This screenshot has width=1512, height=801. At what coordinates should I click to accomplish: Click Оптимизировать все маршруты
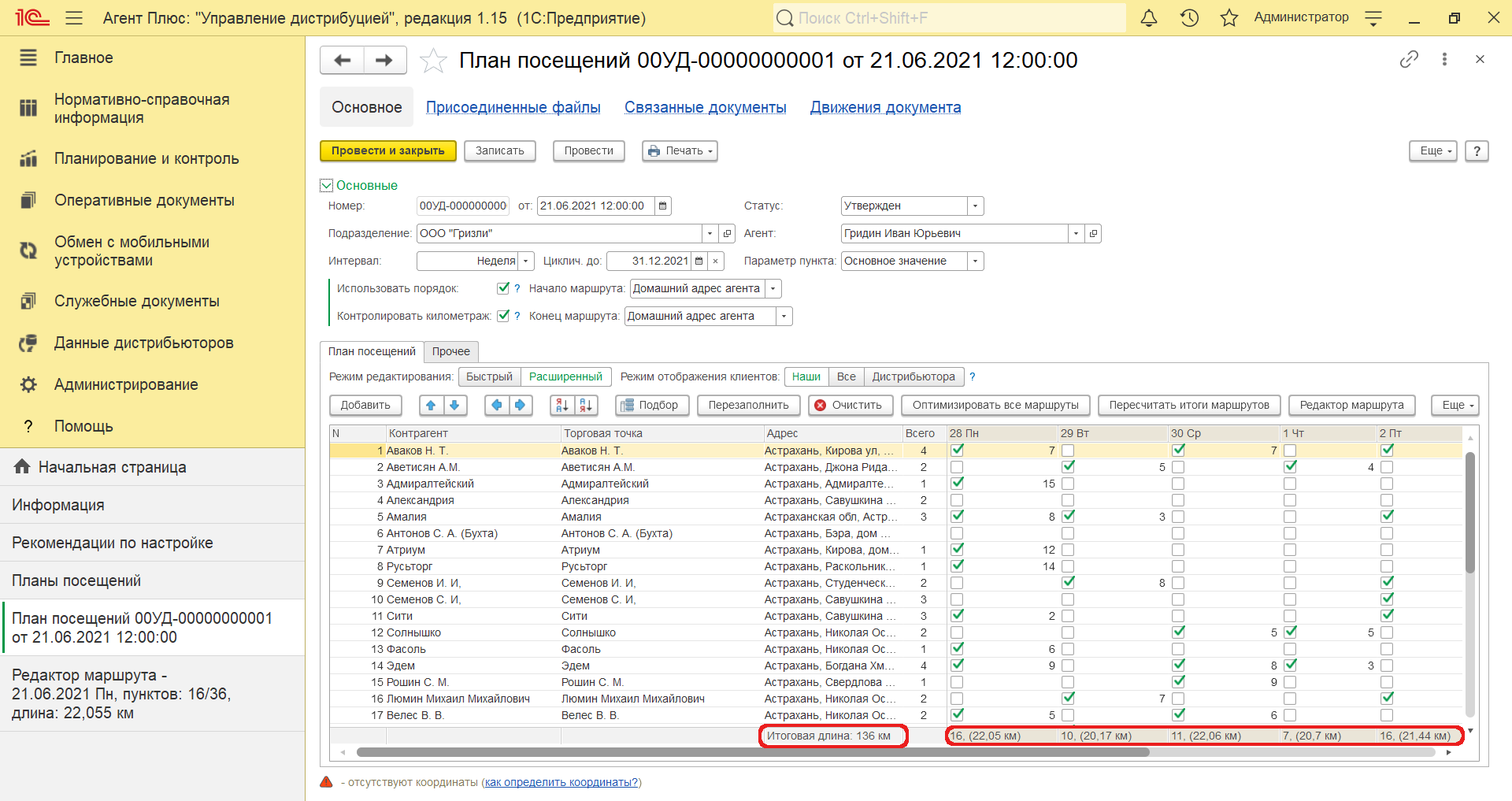[995, 405]
